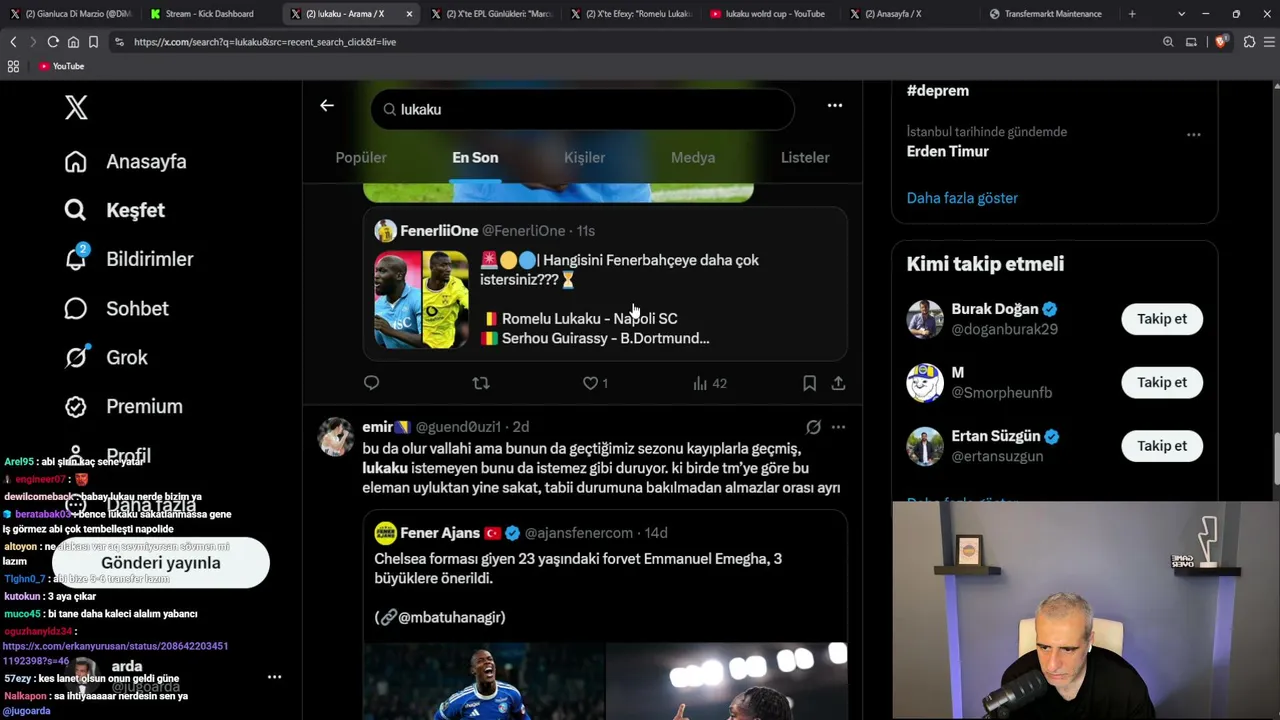Image resolution: width=1280 pixels, height=720 pixels.
Task: Open more options for Erden Timur trend
Action: [1193, 134]
